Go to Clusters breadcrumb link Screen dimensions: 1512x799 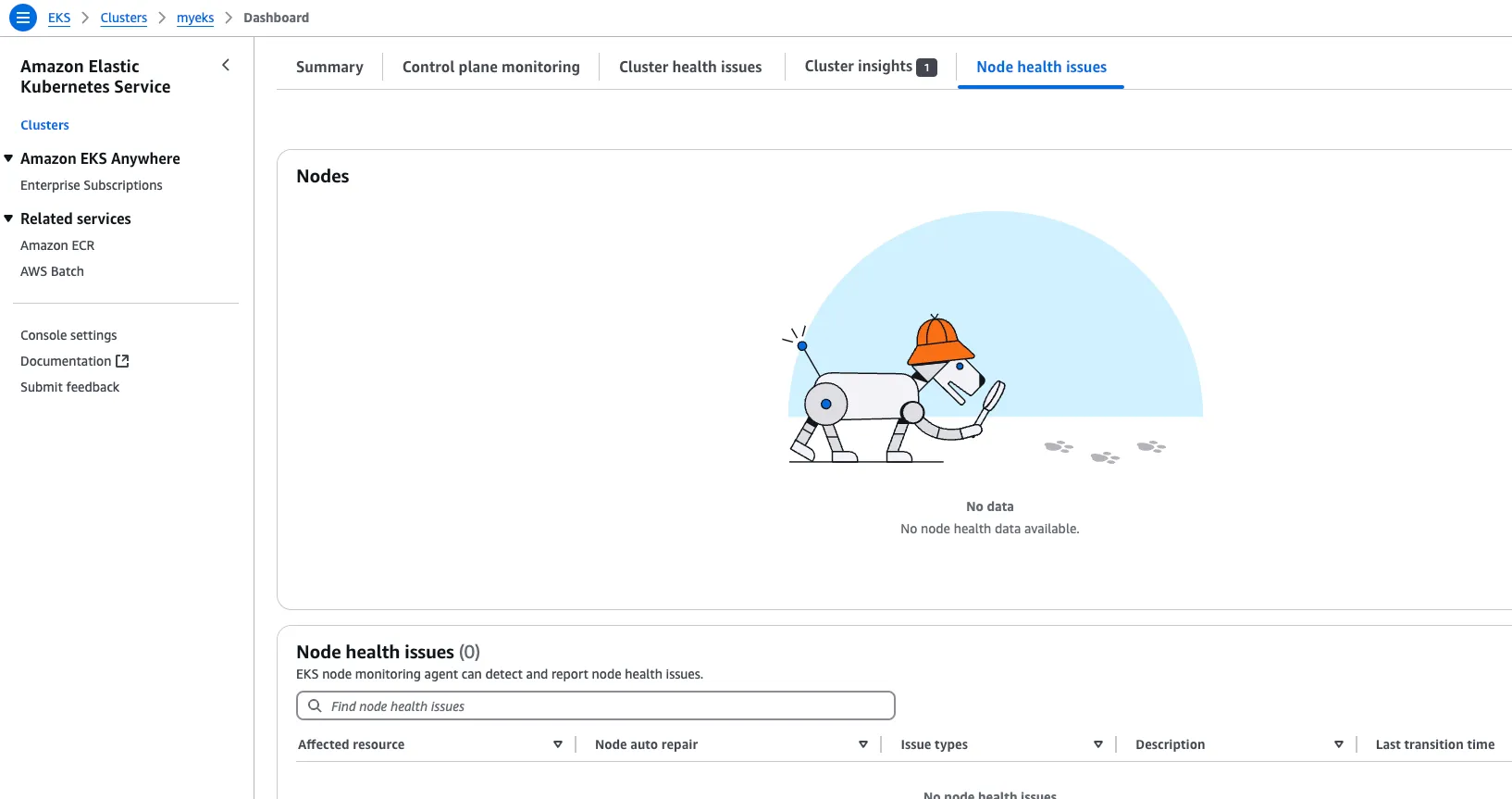tap(124, 18)
